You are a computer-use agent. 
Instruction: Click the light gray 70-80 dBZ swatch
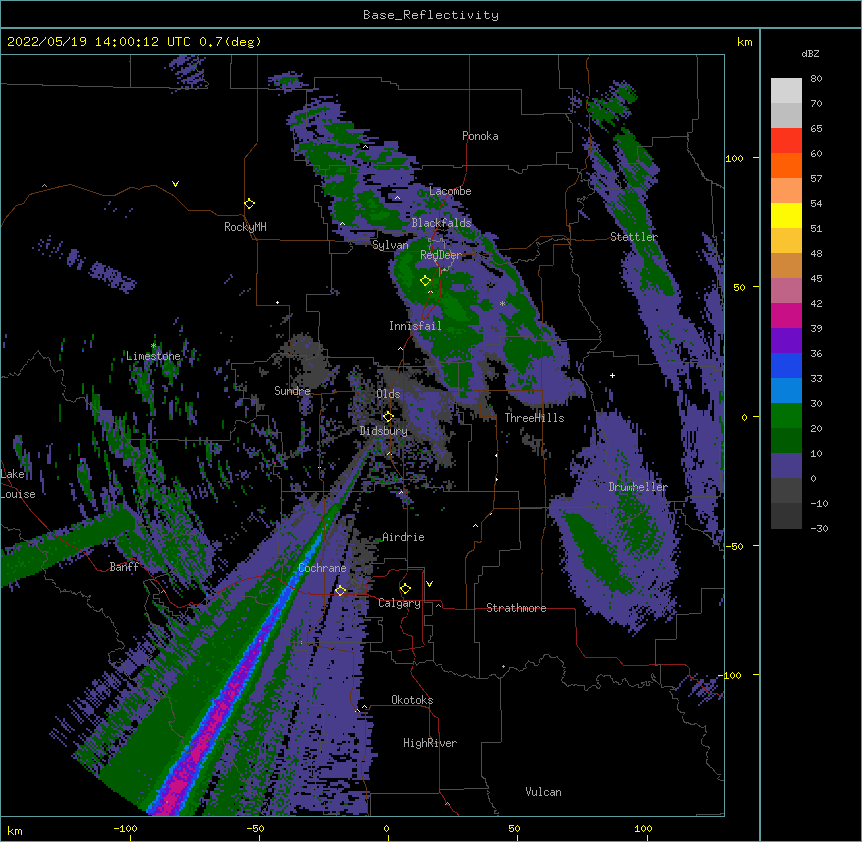[x=786, y=91]
